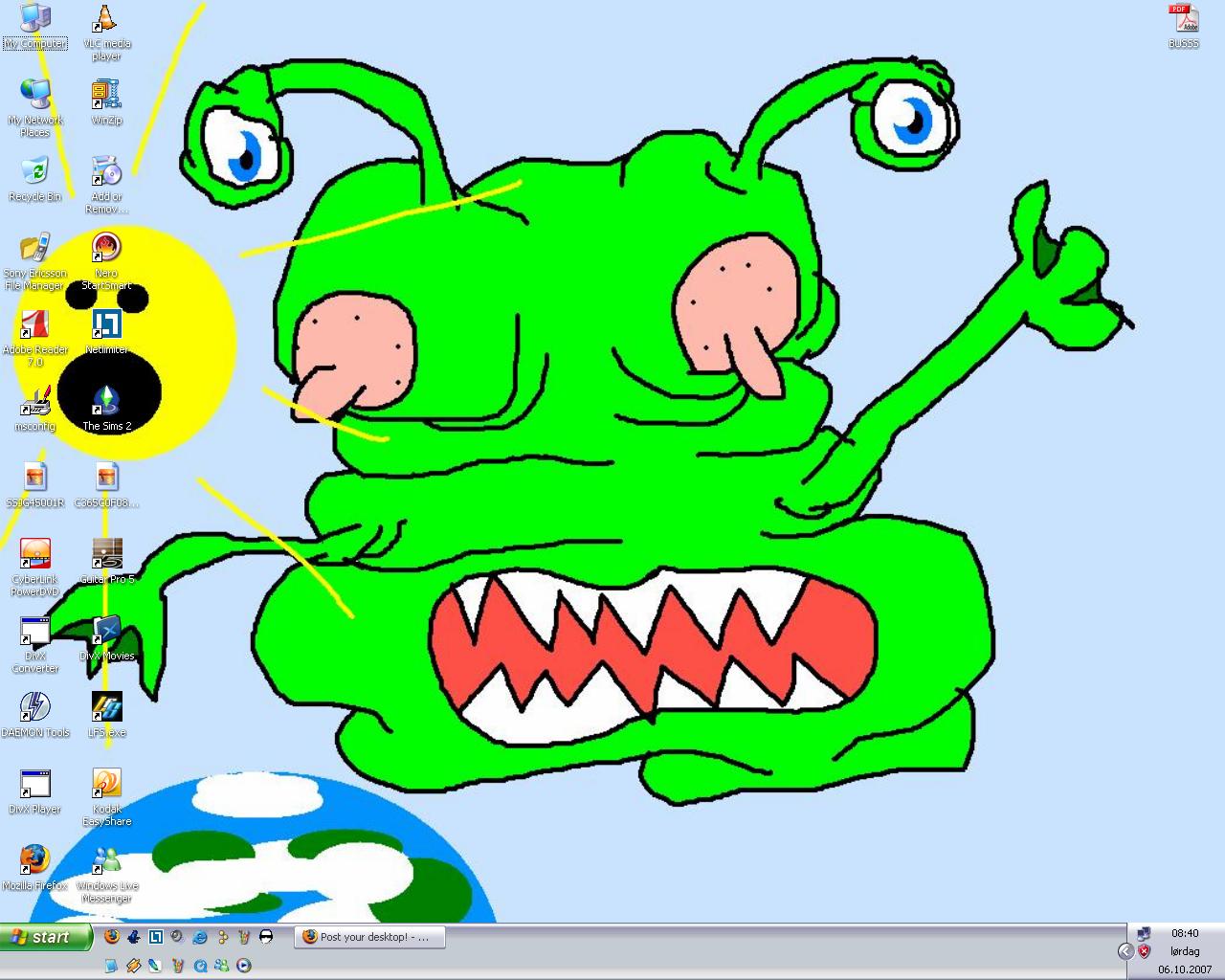Viewport: 1225px width, 980px height.
Task: Select the My Network Places icon
Action: 35,109
